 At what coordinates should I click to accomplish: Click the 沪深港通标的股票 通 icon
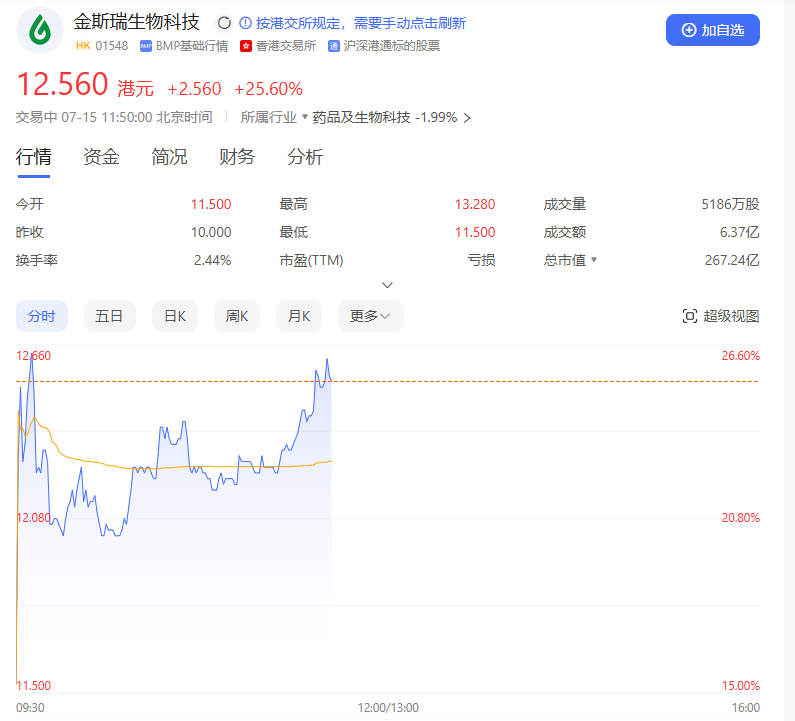(334, 46)
